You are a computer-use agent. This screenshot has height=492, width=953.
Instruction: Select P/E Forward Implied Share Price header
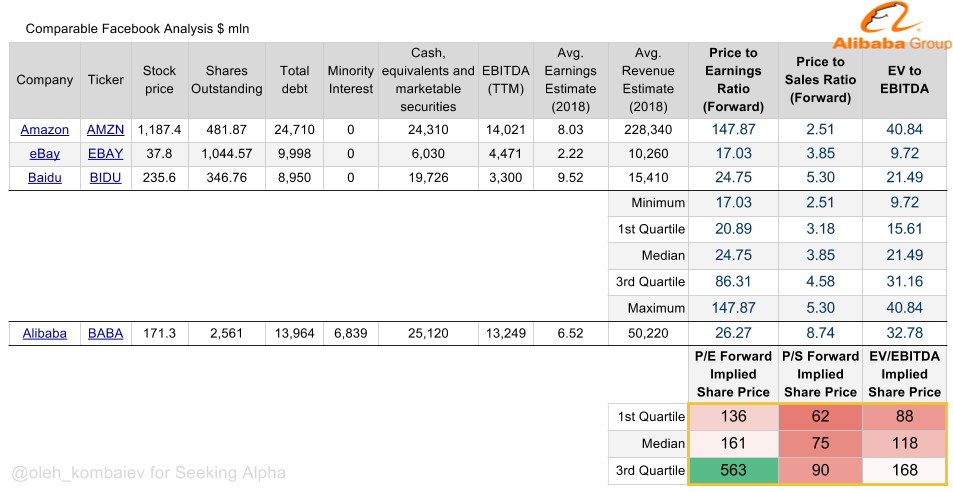[733, 374]
